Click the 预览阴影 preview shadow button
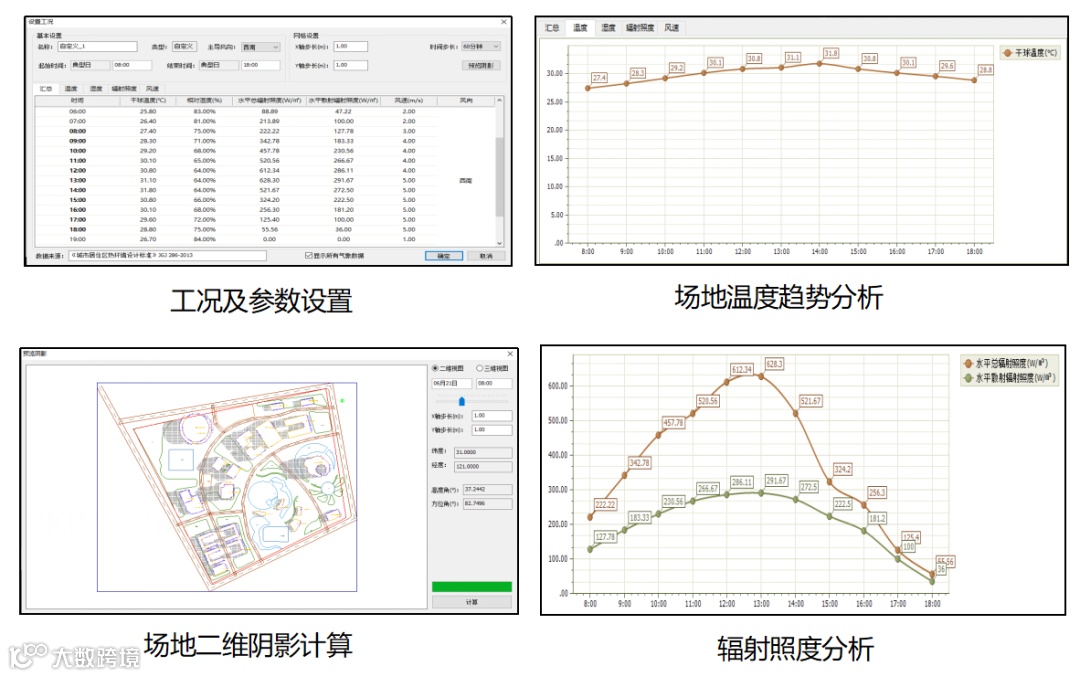Viewport: 1080px width, 677px height. [x=481, y=65]
